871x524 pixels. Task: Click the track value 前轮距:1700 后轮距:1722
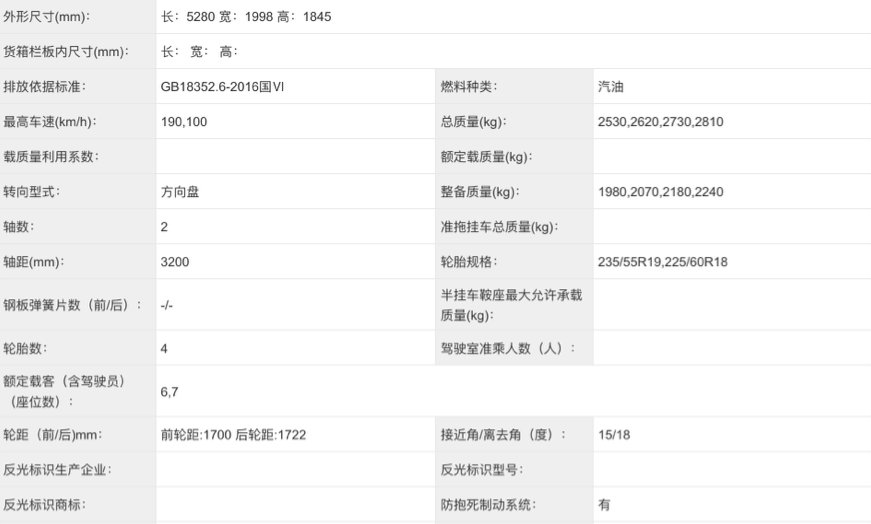tap(232, 435)
